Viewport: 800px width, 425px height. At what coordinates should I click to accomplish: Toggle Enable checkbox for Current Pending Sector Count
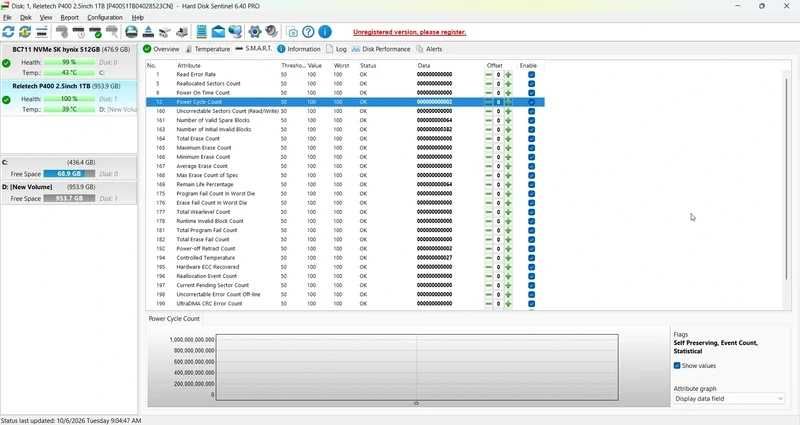[531, 286]
